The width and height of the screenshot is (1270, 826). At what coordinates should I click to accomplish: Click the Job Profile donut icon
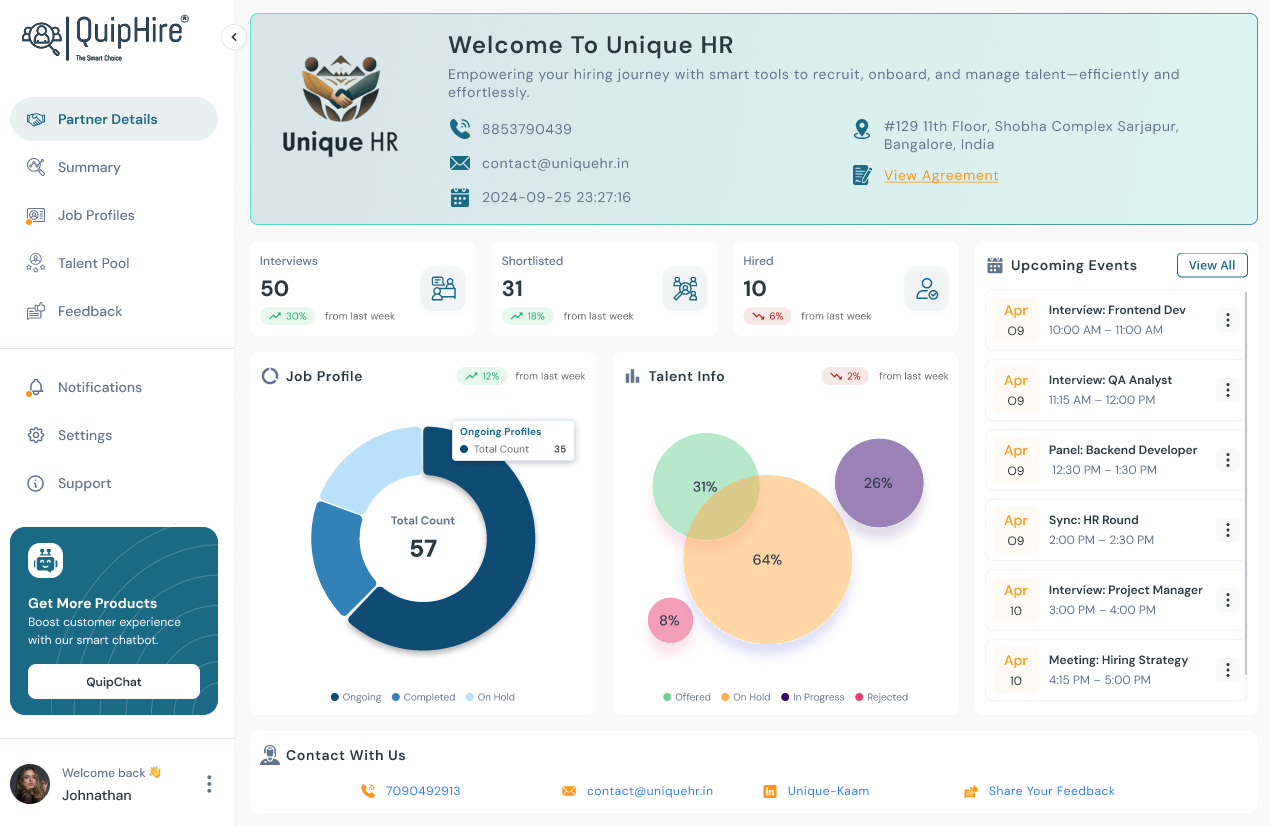[270, 376]
